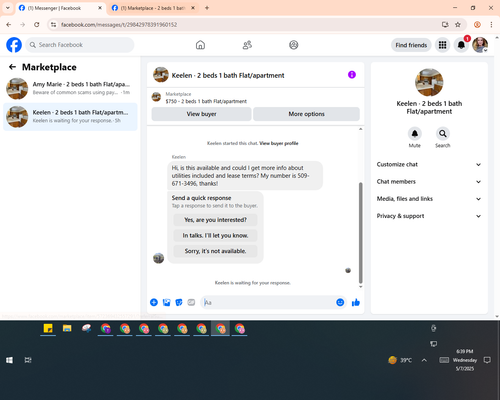The width and height of the screenshot is (500, 400).
Task: Close the Marketplace browser tab
Action: tap(193, 8)
